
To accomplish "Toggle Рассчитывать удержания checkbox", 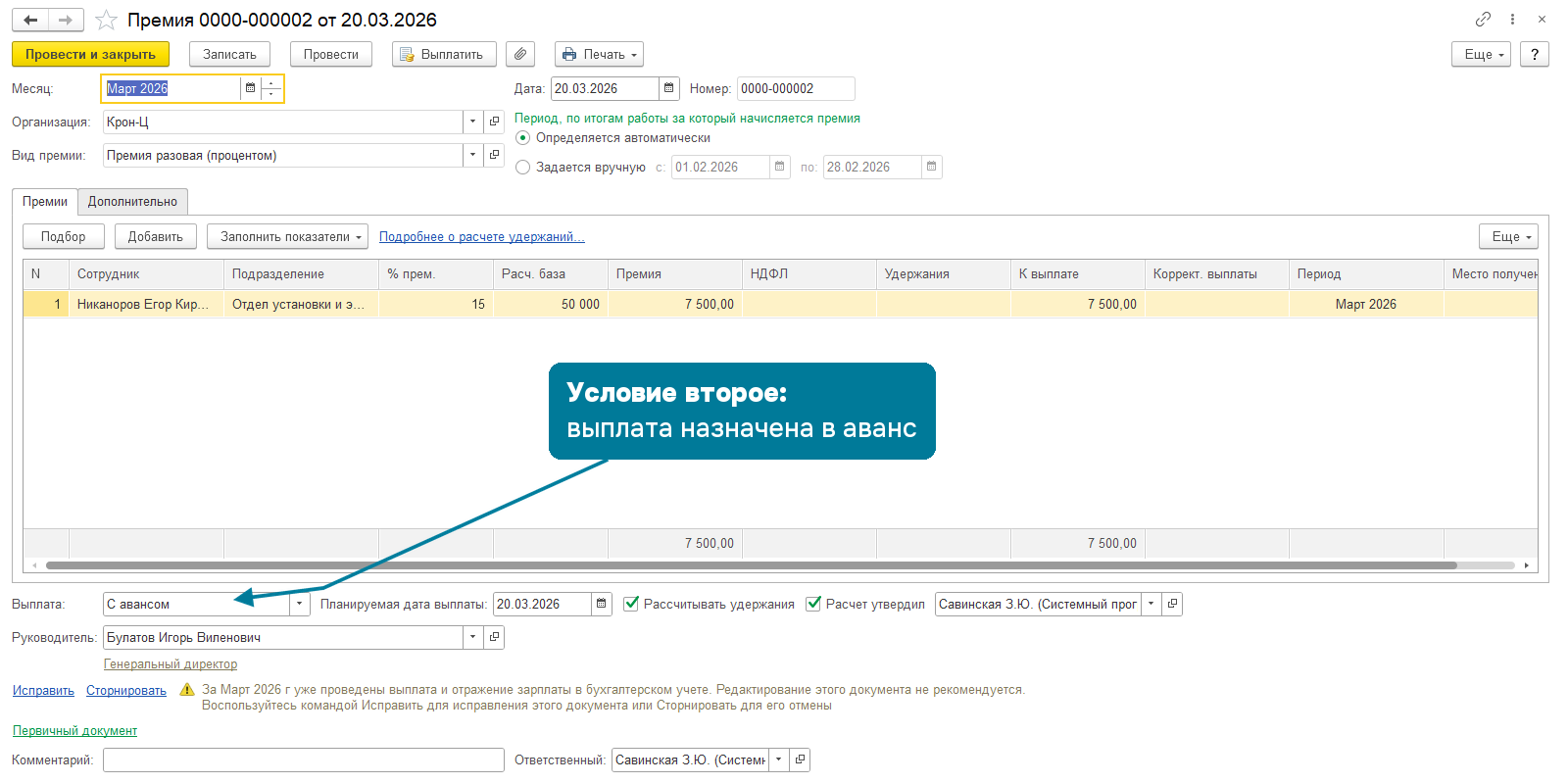I will click(x=631, y=604).
